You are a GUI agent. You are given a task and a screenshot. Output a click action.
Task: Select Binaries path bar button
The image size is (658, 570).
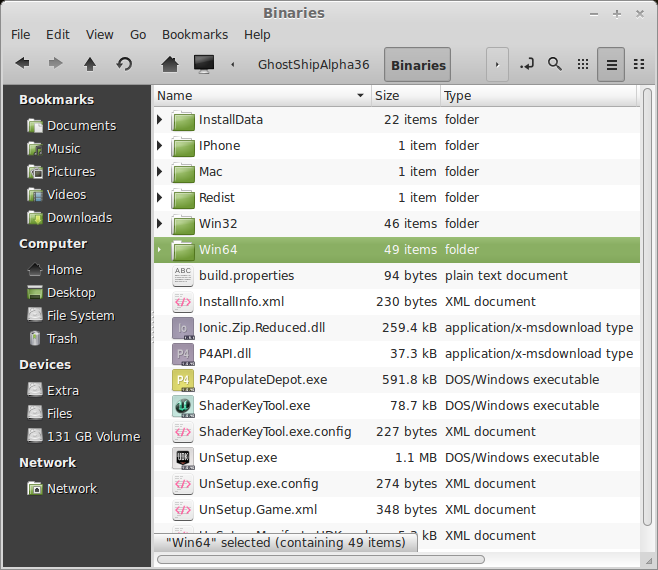(x=418, y=65)
